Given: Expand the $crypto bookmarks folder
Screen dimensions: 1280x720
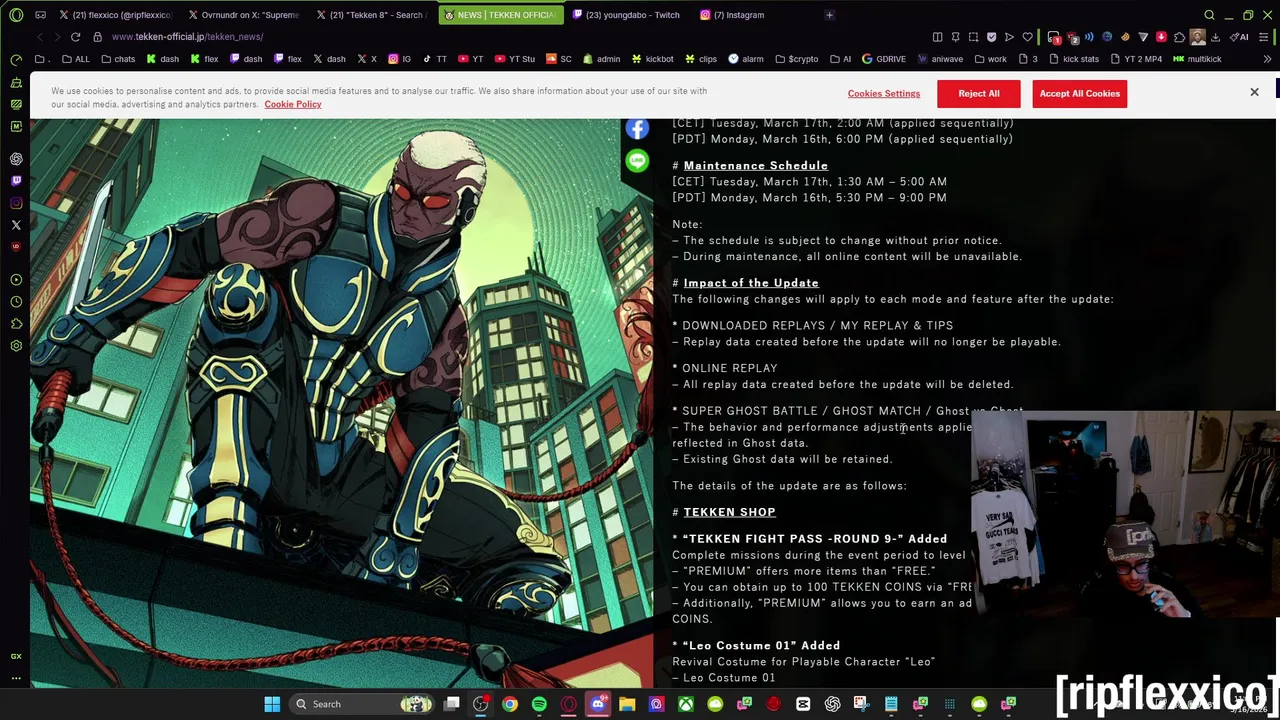Looking at the screenshot, I should tap(796, 59).
